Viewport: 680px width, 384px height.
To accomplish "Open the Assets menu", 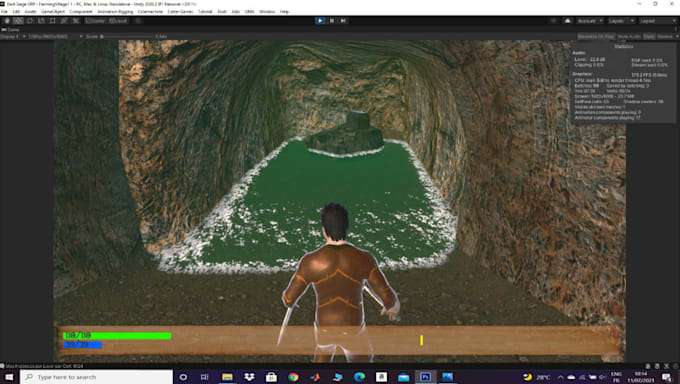I will [x=30, y=12].
